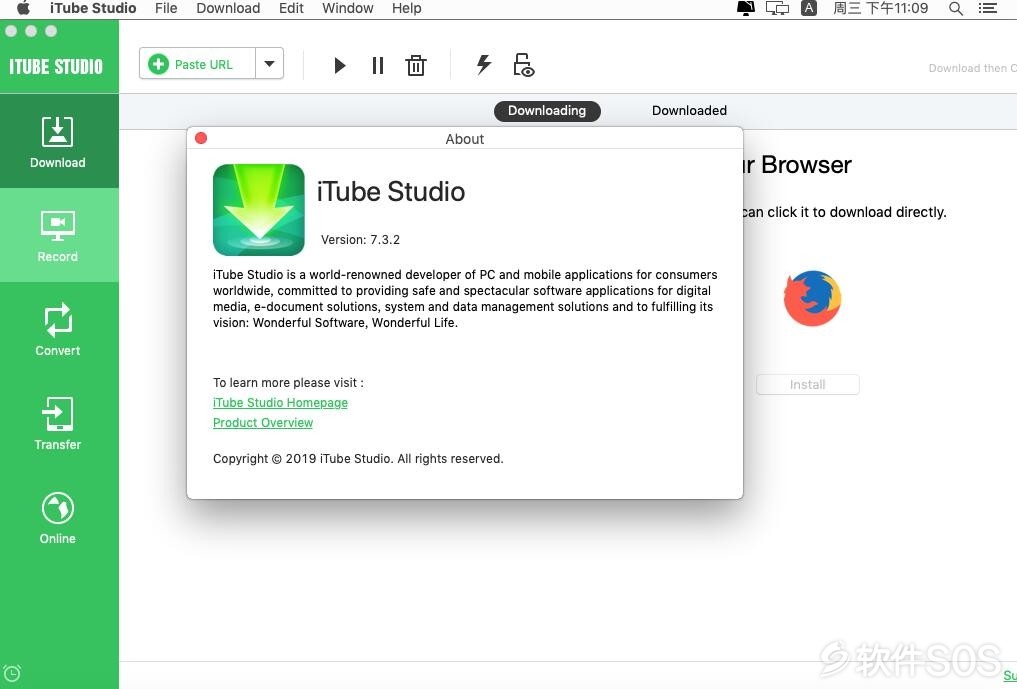Open the iTube Studio application menu
Image resolution: width=1017 pixels, height=689 pixels.
(x=93, y=8)
